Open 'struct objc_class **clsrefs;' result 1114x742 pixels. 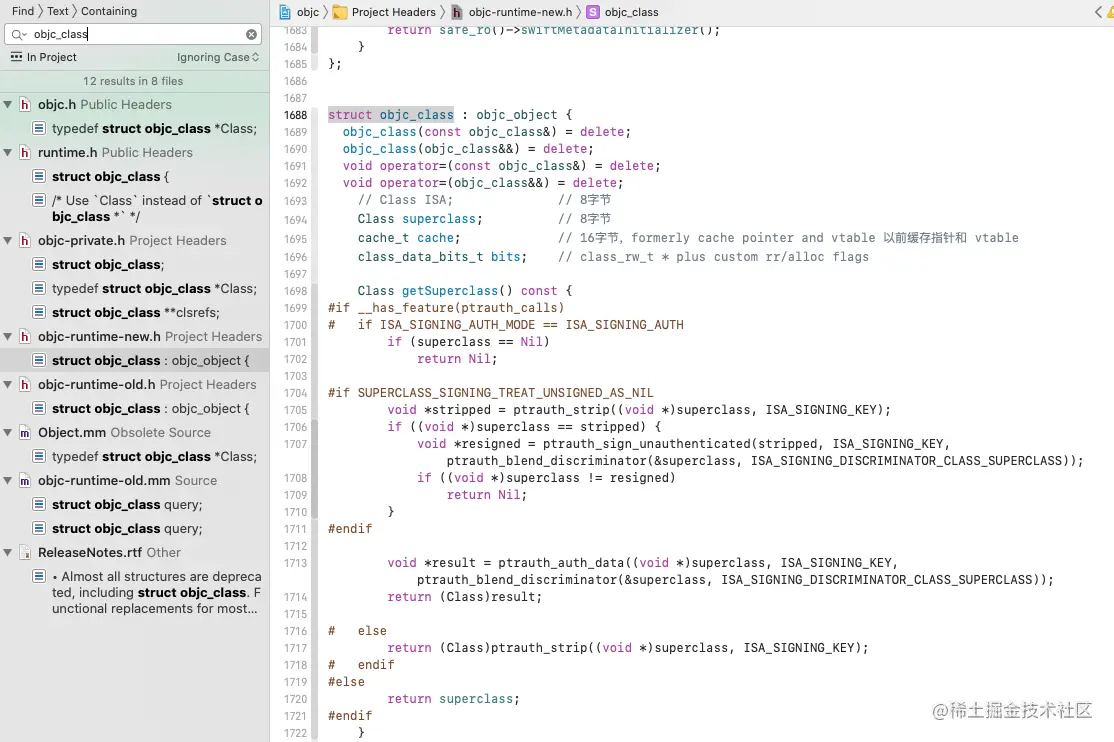coord(134,313)
